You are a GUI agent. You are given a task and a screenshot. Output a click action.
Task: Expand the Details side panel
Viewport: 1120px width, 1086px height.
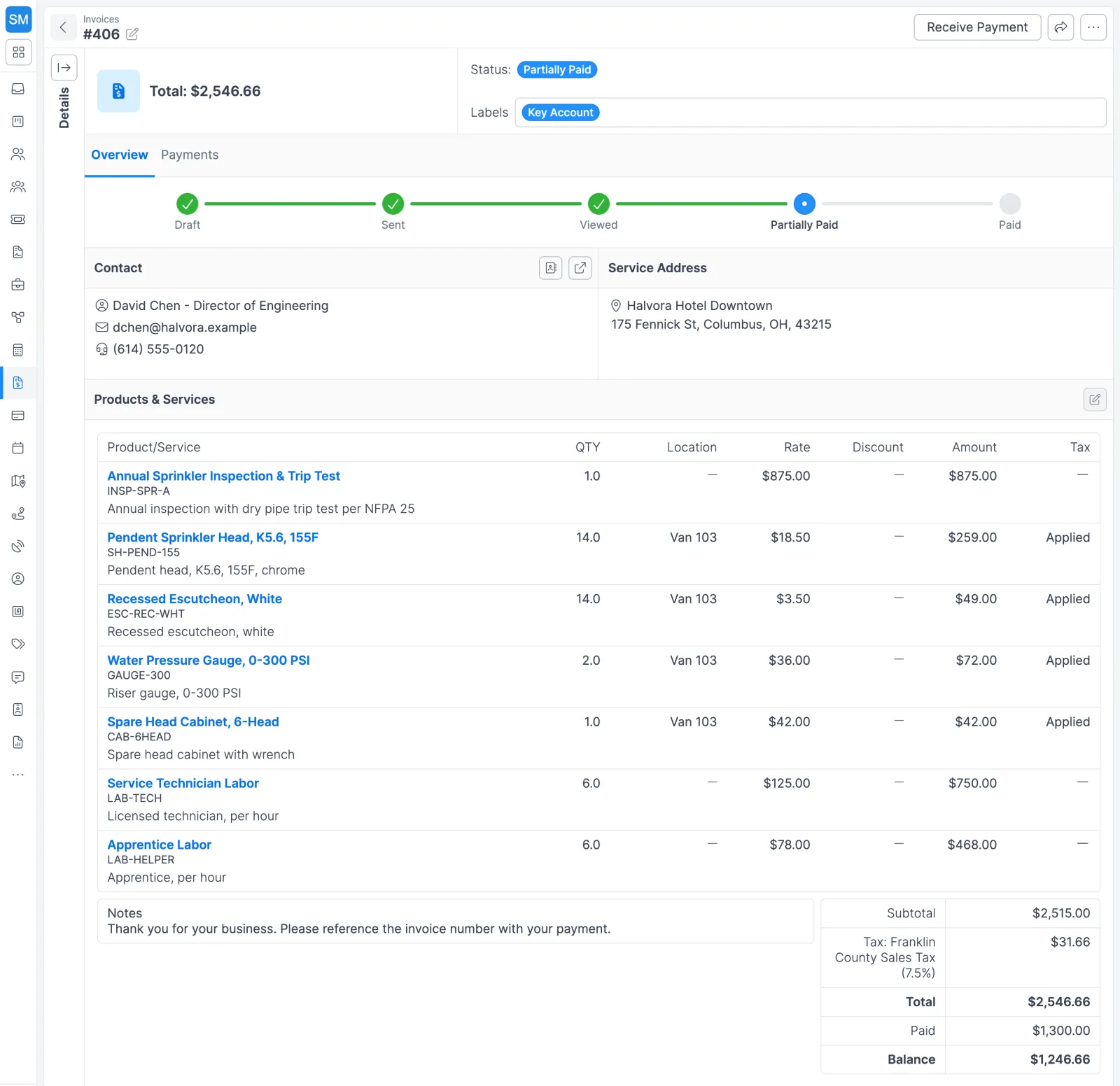[64, 68]
